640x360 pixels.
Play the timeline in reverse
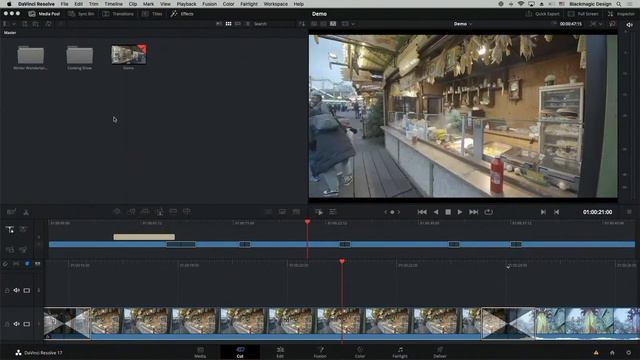click(436, 212)
